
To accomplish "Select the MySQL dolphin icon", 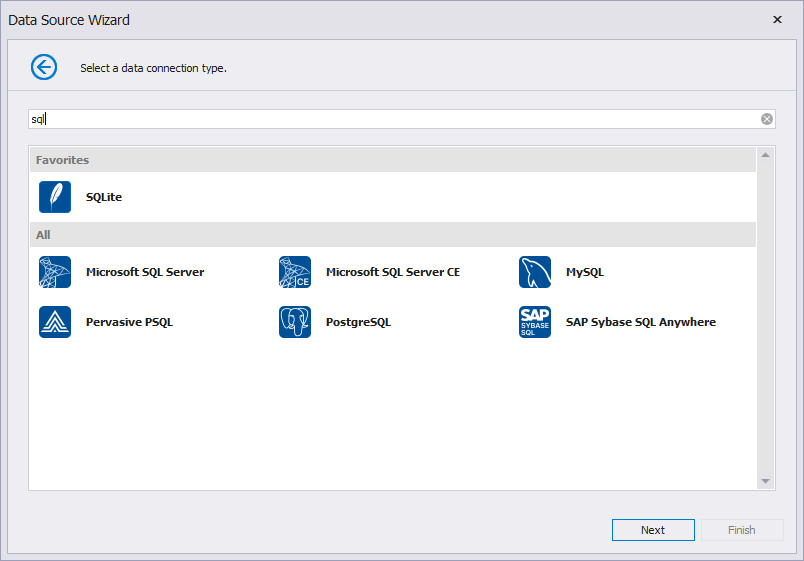I will [x=535, y=272].
